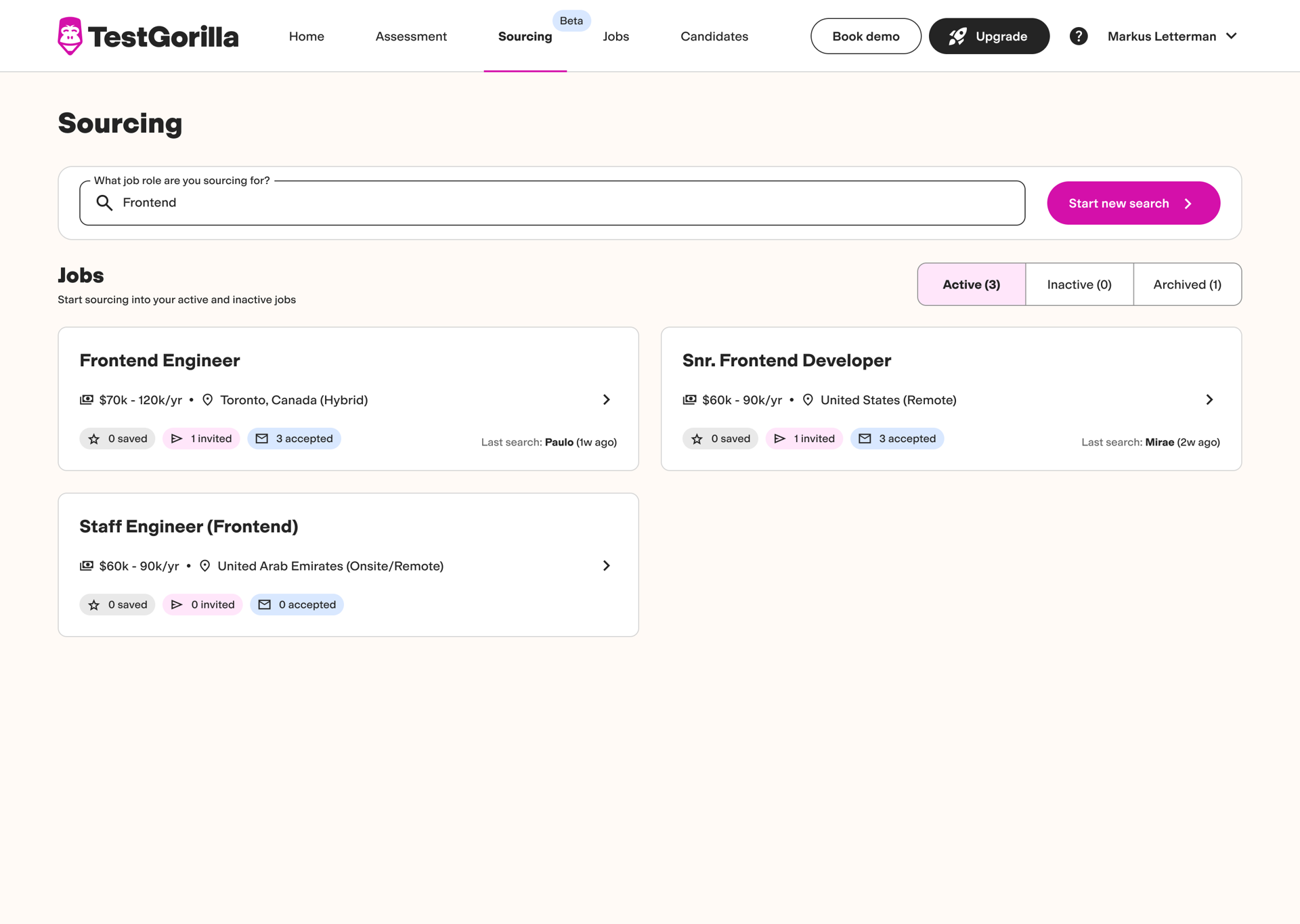Click the envelope icon on Snr. Frontend Developer's accepted badge
This screenshot has height=924, width=1300.
[865, 439]
